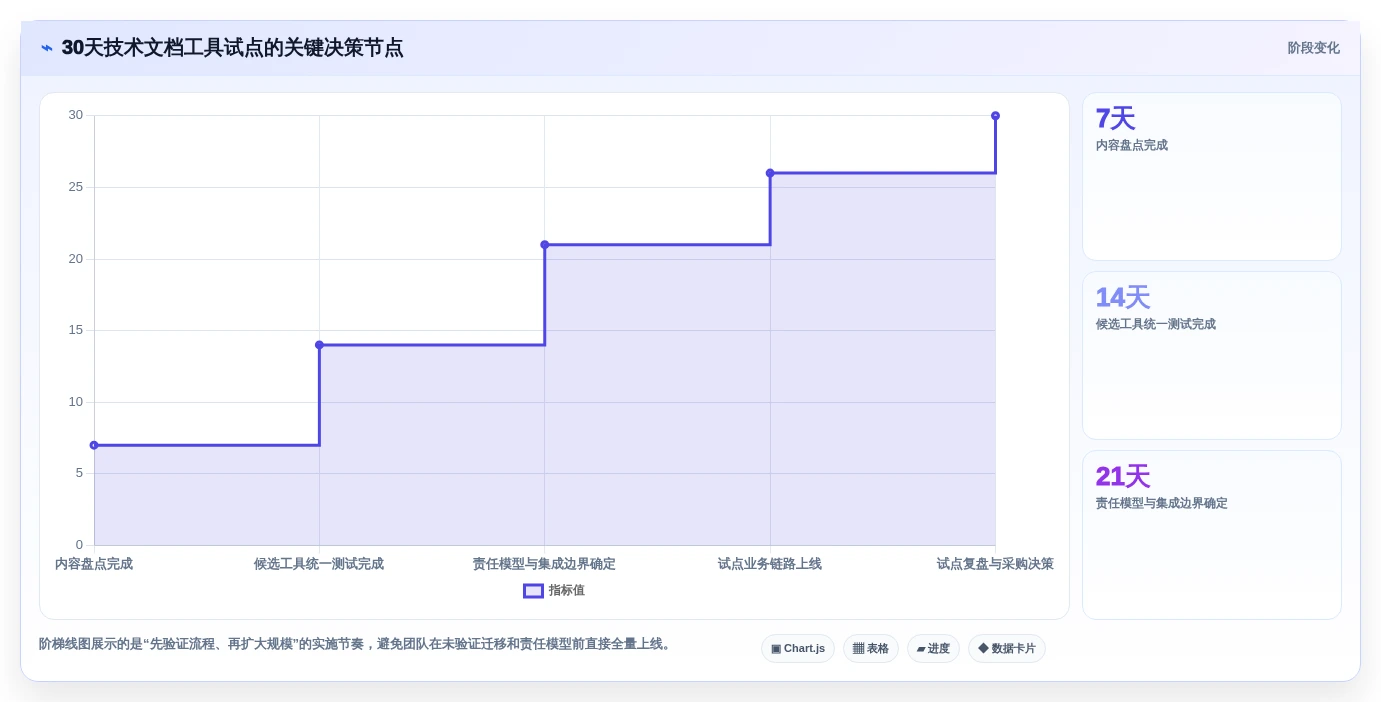Click the 内容盘点完成 x-axis label
The width and height of the screenshot is (1381, 702).
pyautogui.click(x=94, y=564)
